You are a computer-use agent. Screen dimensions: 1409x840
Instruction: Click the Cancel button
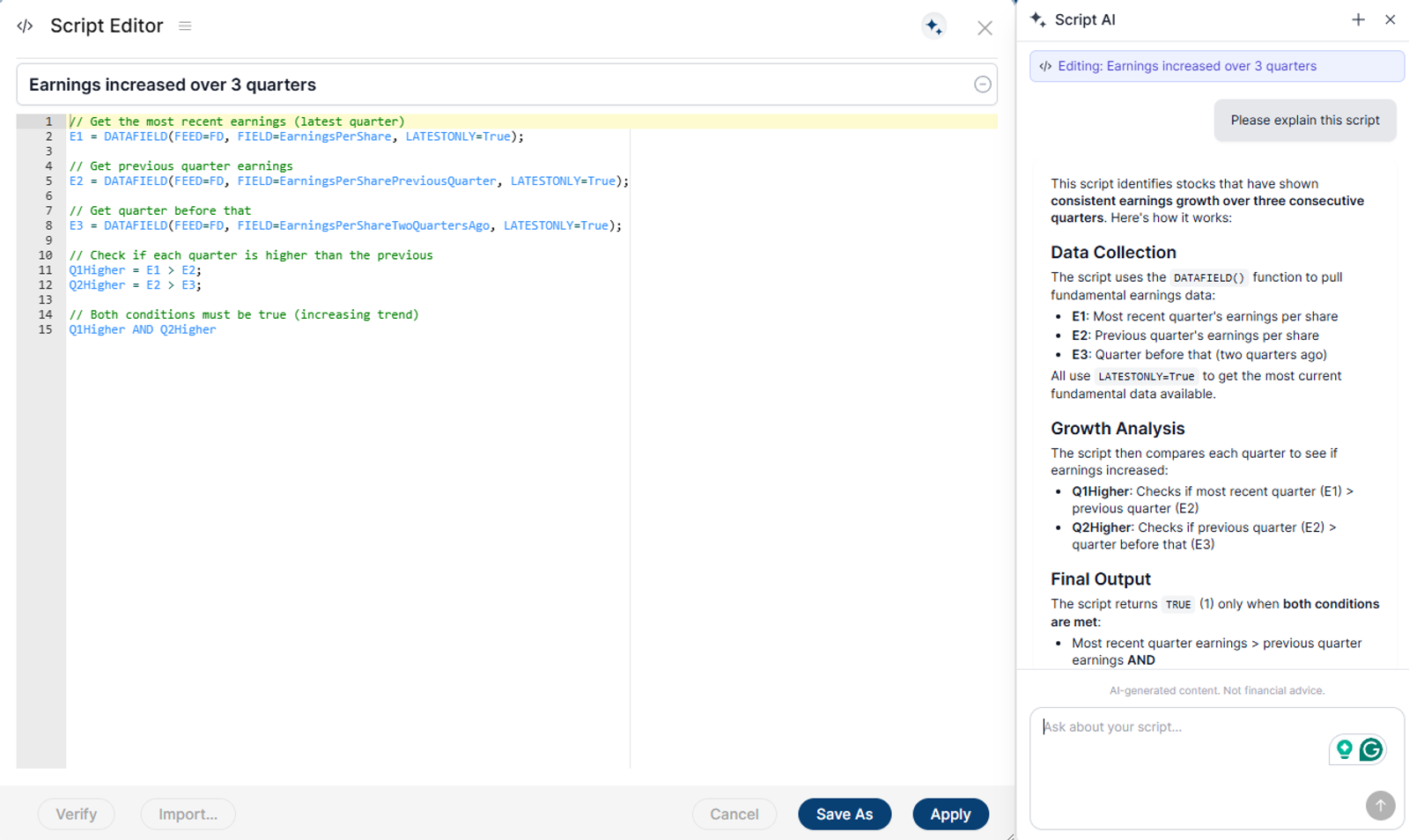(734, 814)
